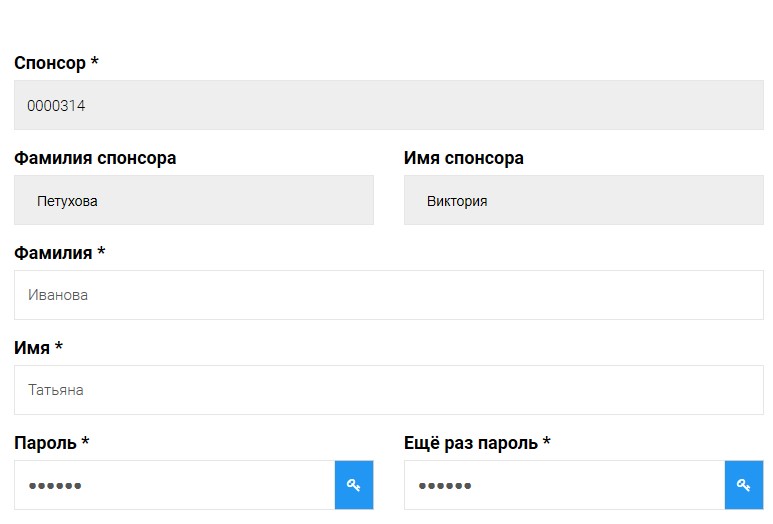Click into the Имя field showing Татьяна
This screenshot has height=524, width=773.
pyautogui.click(x=388, y=390)
